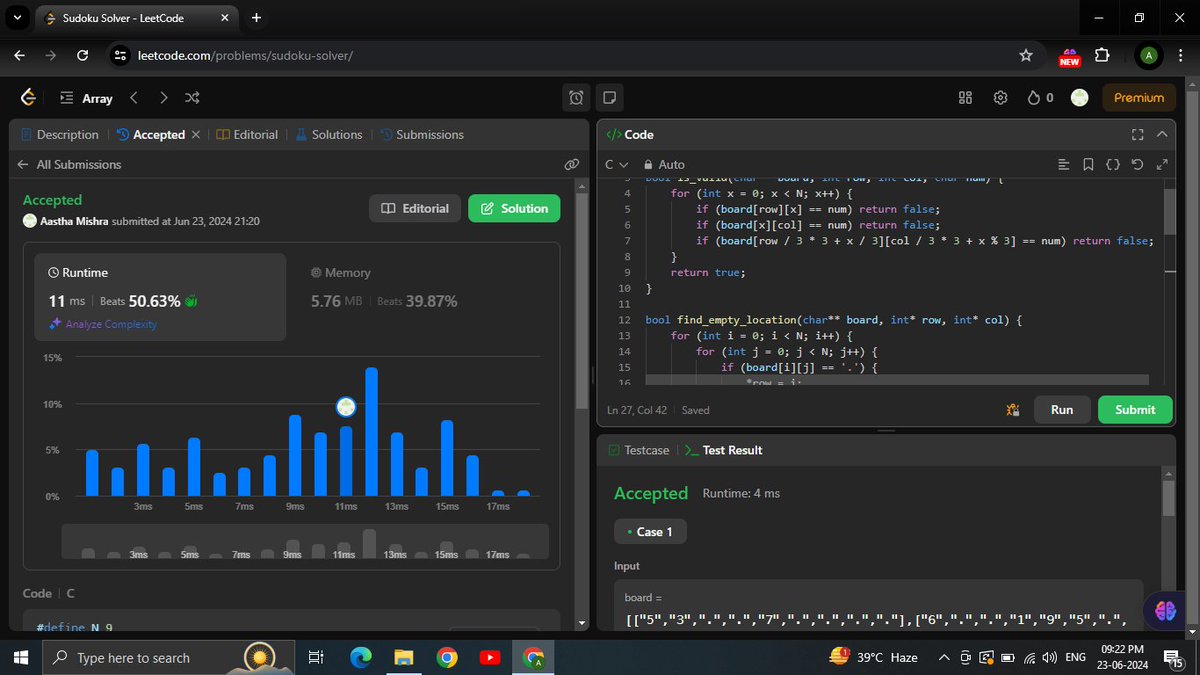Open Microsoft Edge from taskbar
This screenshot has width=1200, height=675.
(360, 657)
